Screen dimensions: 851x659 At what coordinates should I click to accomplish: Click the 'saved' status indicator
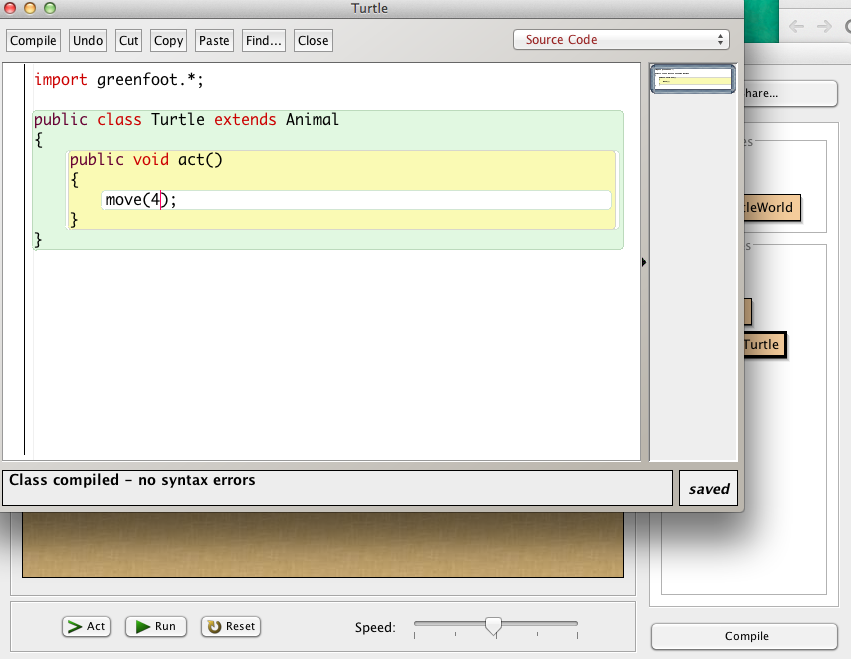click(708, 489)
